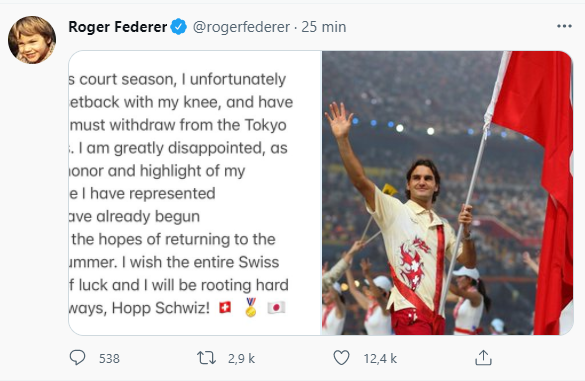
Task: Open the Federer flag-bearer photo
Action: pyautogui.click(x=447, y=193)
